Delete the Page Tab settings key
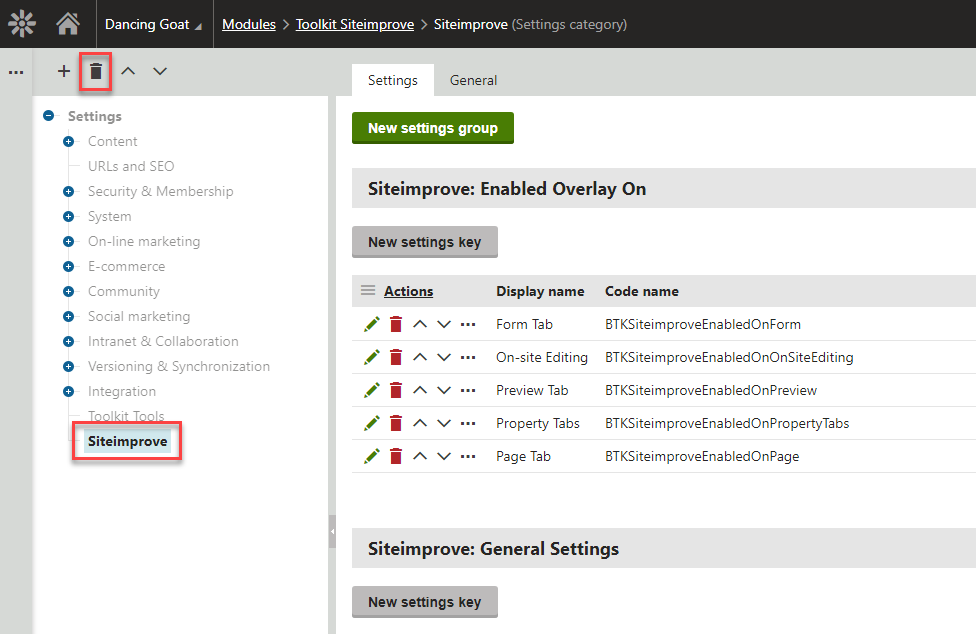The width and height of the screenshot is (976, 634). (x=396, y=456)
